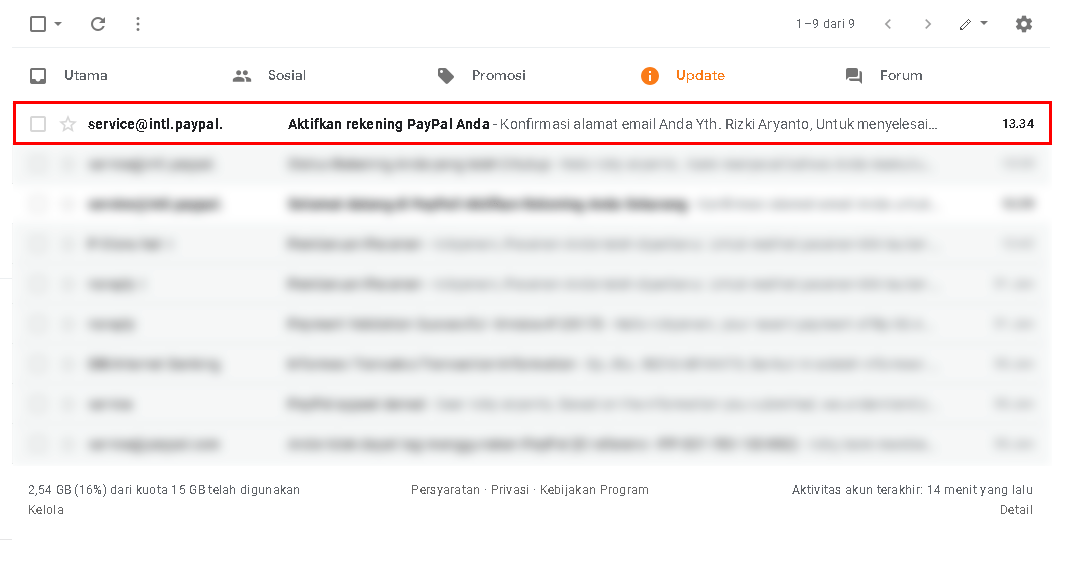The height and width of the screenshot is (572, 1066).
Task: Open the three-dot more options menu
Action: 138,24
